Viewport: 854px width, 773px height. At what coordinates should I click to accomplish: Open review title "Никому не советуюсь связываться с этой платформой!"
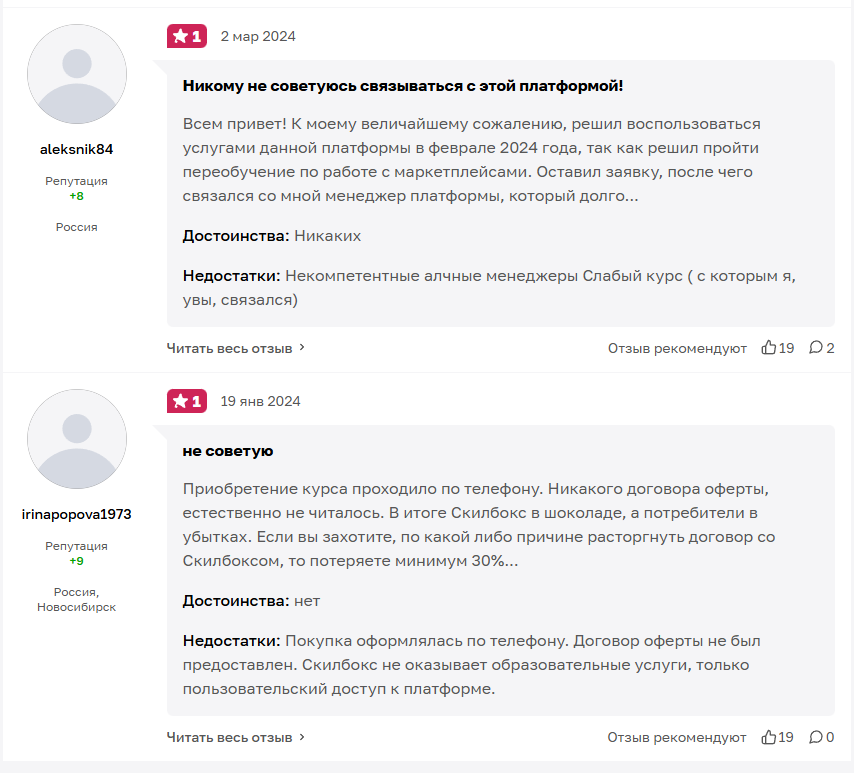[403, 86]
